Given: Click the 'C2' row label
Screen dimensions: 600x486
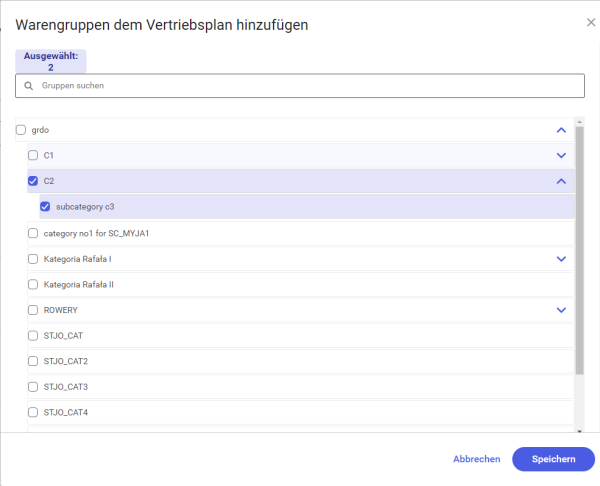Looking at the screenshot, I should [49, 181].
